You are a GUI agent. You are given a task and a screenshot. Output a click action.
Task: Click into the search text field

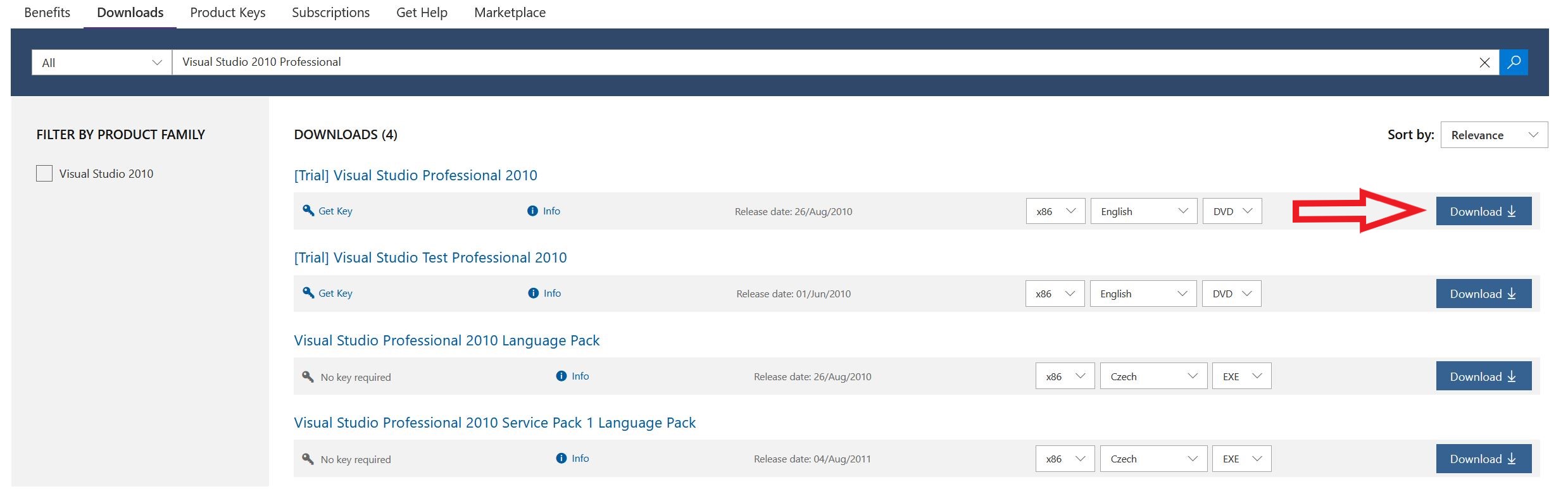pos(823,62)
